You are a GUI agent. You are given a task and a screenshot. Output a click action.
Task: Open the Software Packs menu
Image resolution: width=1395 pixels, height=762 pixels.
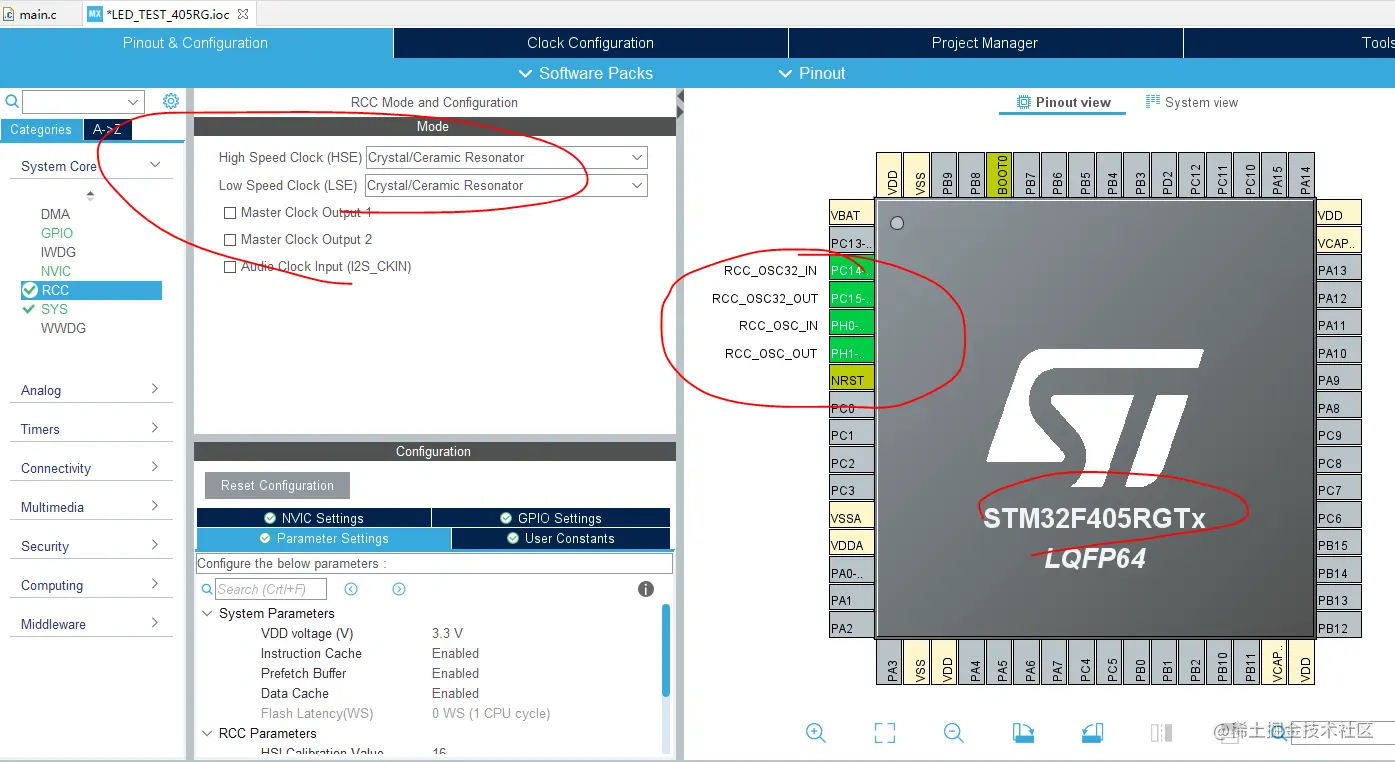coord(585,73)
